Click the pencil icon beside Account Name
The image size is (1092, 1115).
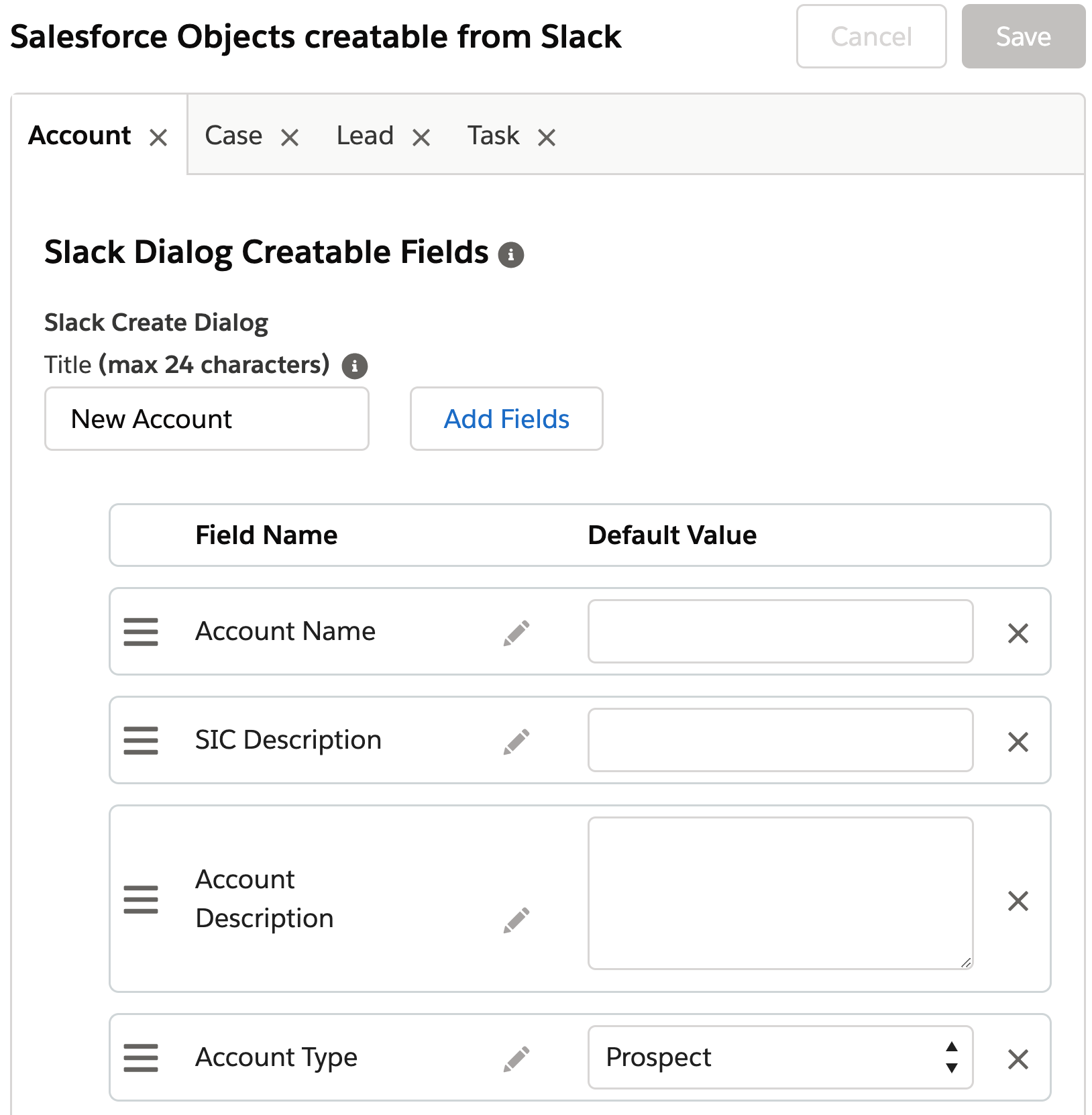pos(516,633)
